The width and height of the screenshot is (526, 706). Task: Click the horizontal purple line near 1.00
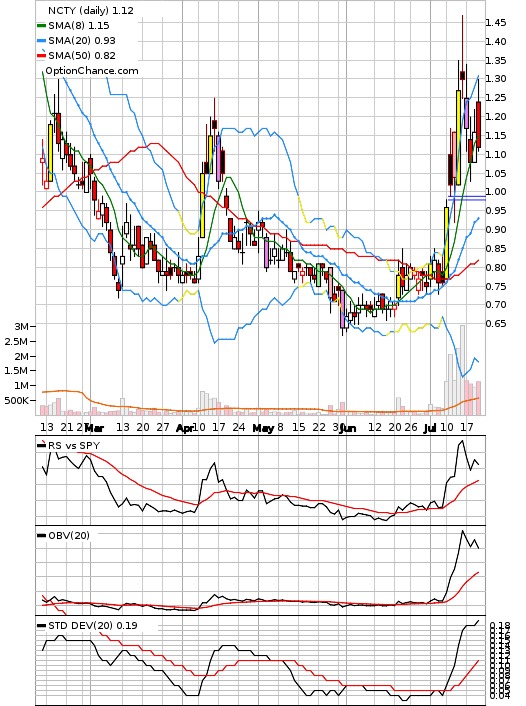click(x=467, y=198)
